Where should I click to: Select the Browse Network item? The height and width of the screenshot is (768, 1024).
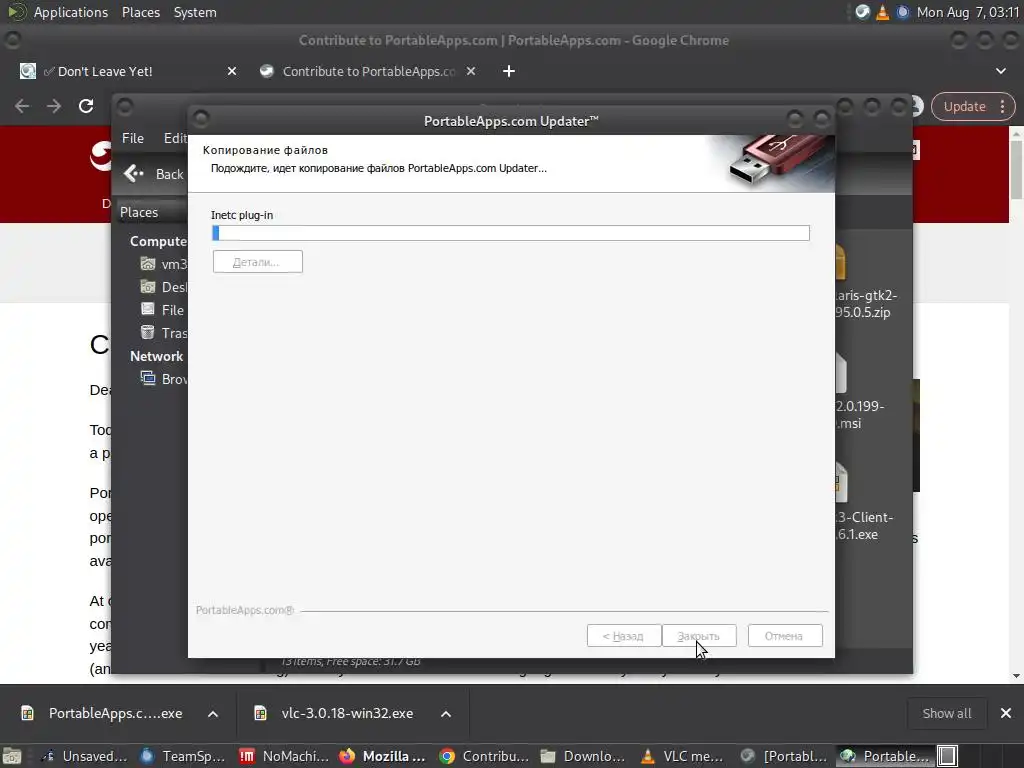pos(165,379)
